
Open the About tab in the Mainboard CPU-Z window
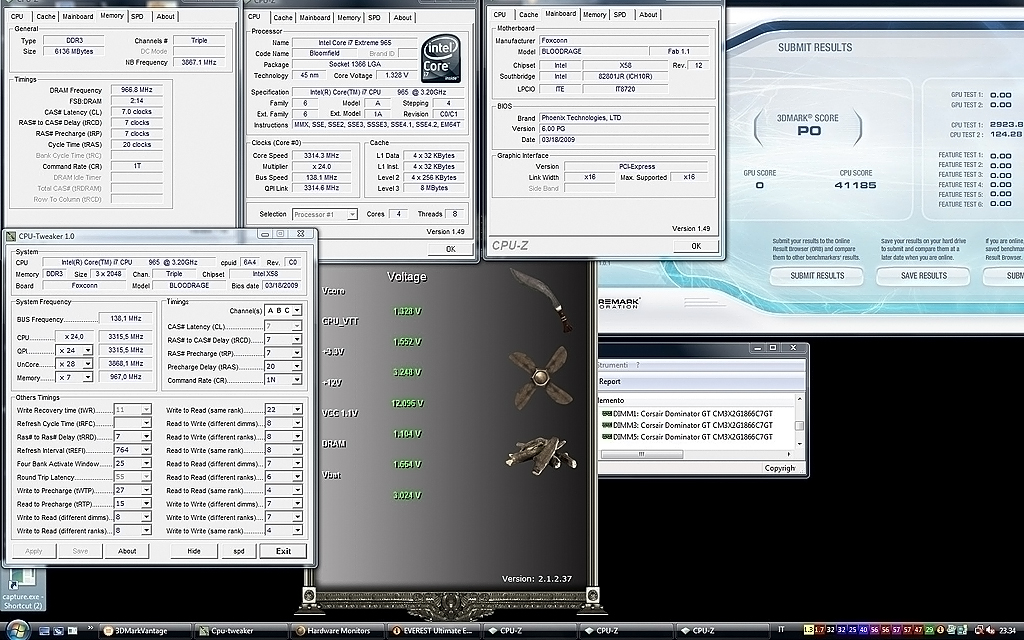648,14
